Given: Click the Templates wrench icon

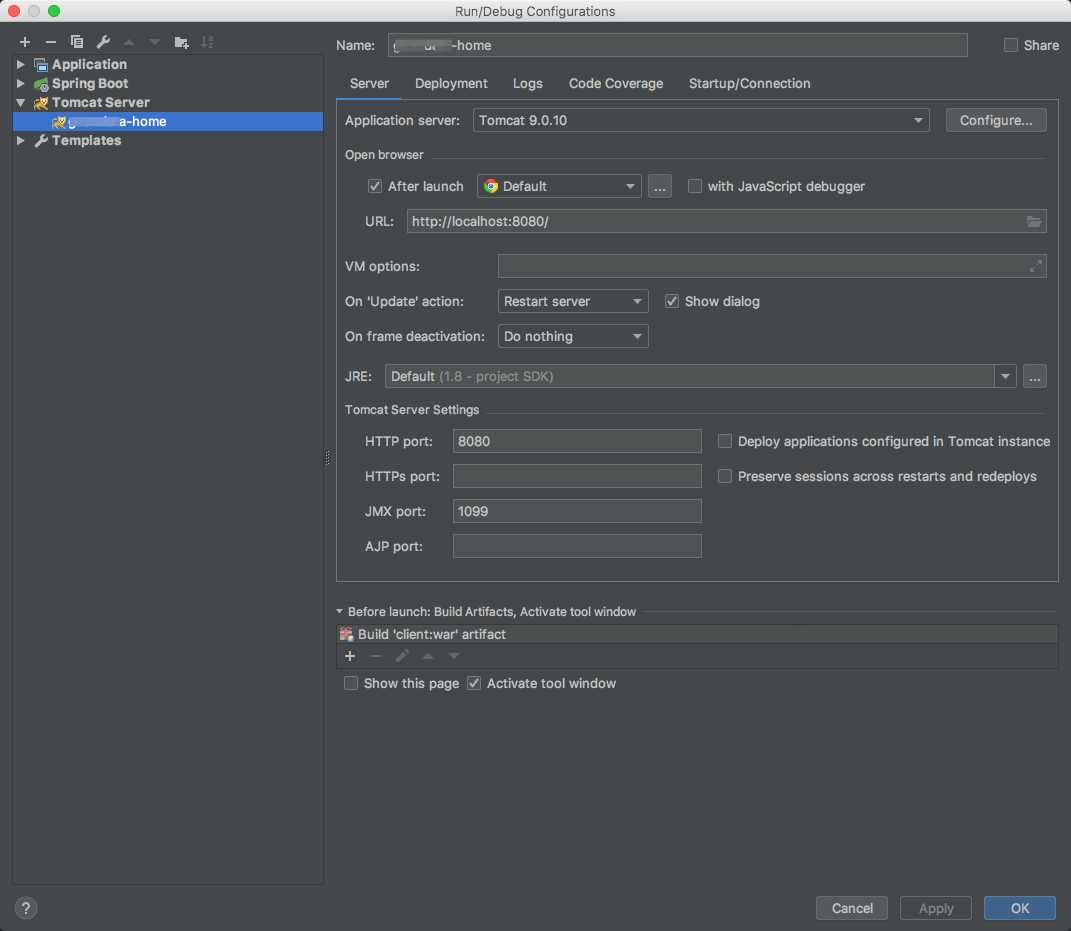Looking at the screenshot, I should [x=41, y=140].
